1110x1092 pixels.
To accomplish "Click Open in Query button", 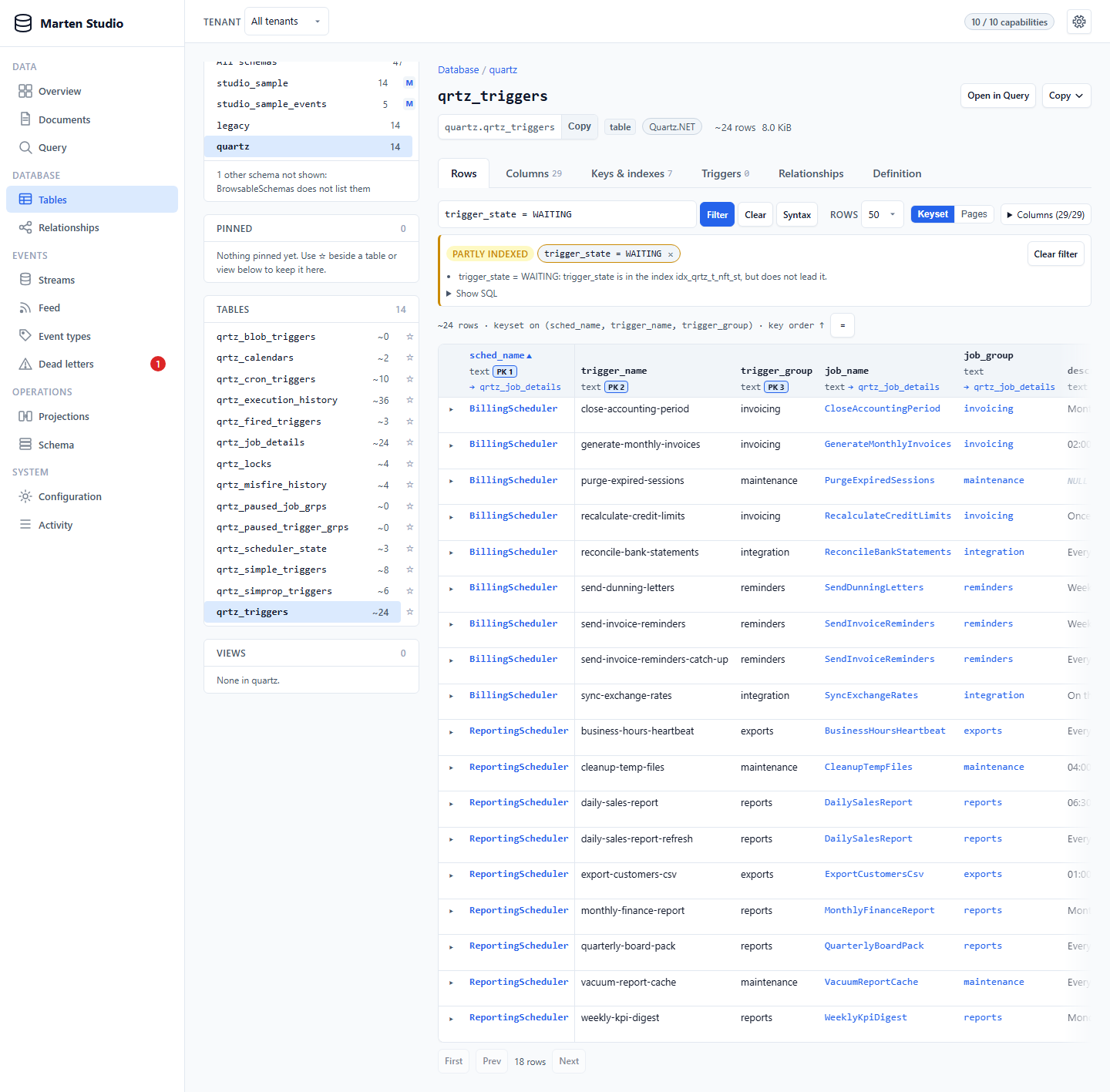I will point(998,96).
